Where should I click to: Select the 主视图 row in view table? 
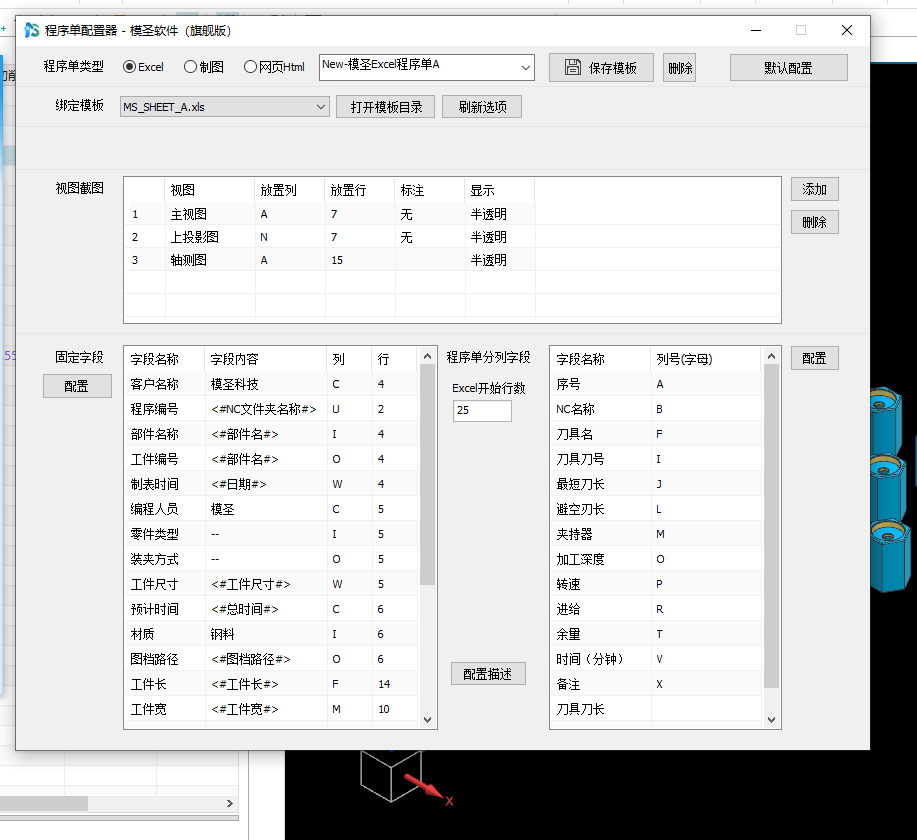[x=452, y=214]
